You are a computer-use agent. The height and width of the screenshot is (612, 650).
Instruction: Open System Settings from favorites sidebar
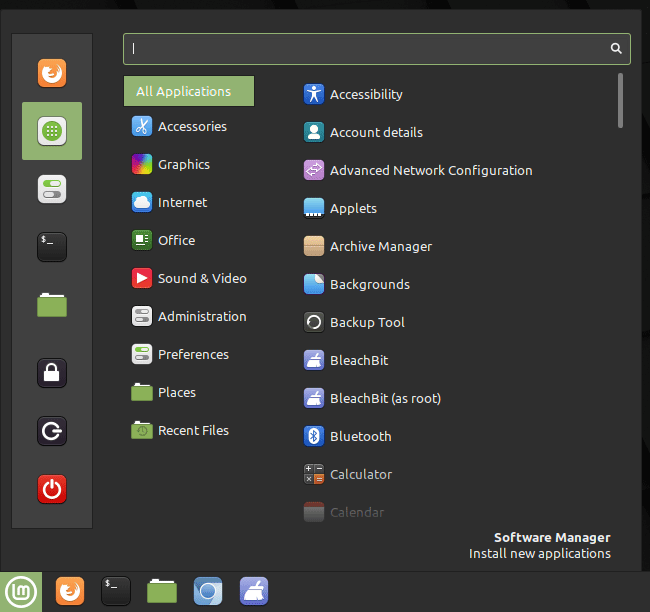[52, 189]
